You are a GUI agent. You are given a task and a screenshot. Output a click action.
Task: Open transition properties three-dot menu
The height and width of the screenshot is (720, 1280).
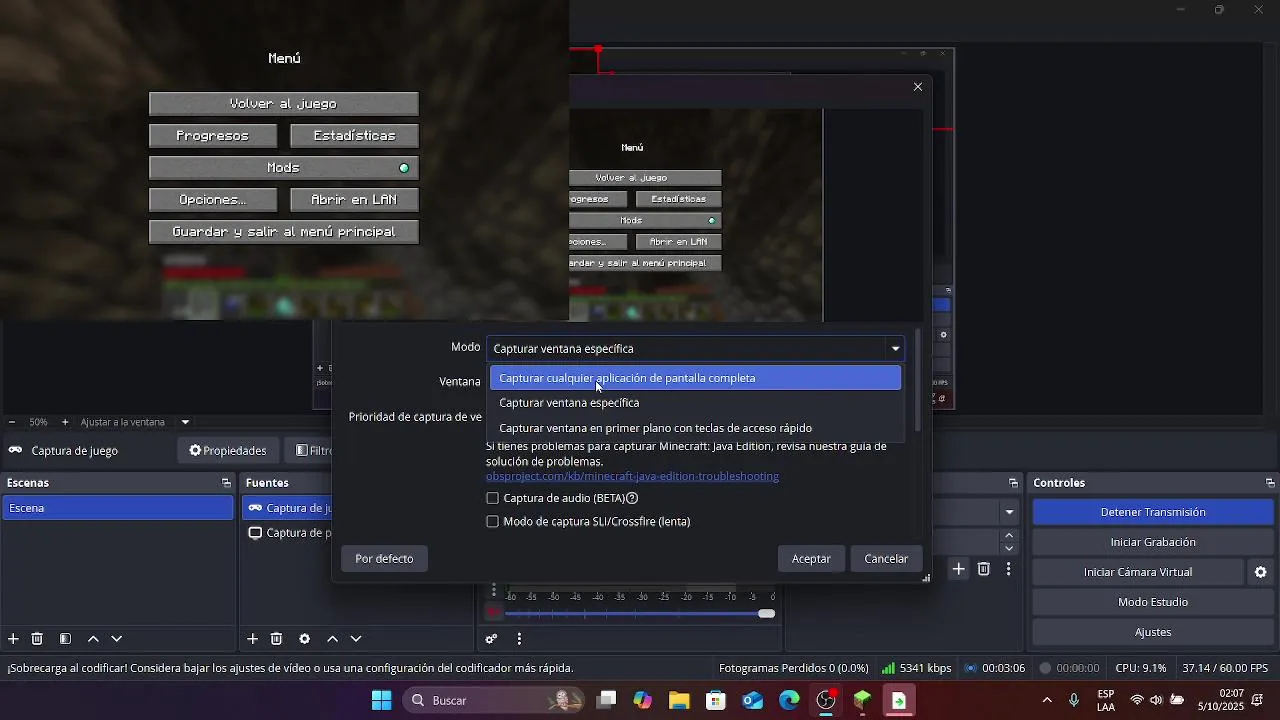(x=1008, y=569)
